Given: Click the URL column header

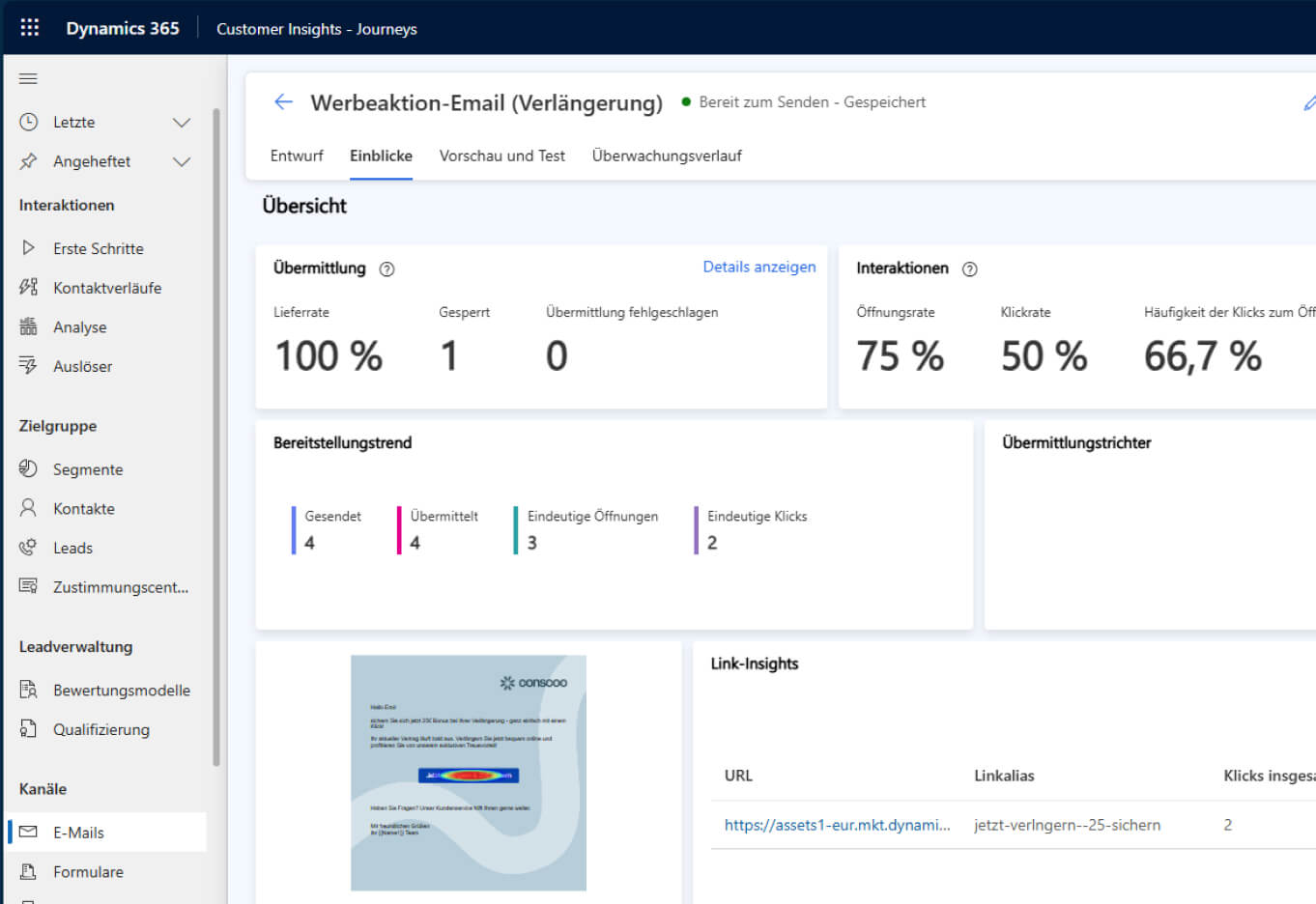Looking at the screenshot, I should click(x=738, y=776).
